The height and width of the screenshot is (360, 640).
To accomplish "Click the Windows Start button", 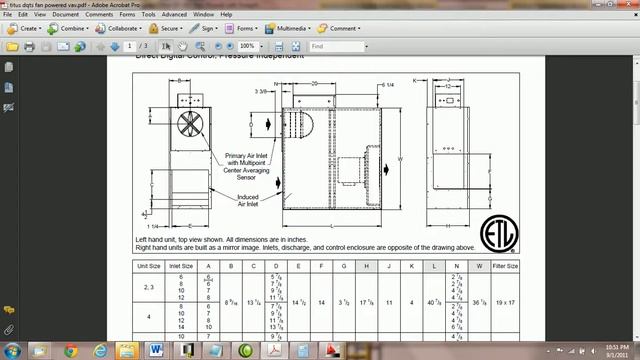I will [x=12, y=351].
